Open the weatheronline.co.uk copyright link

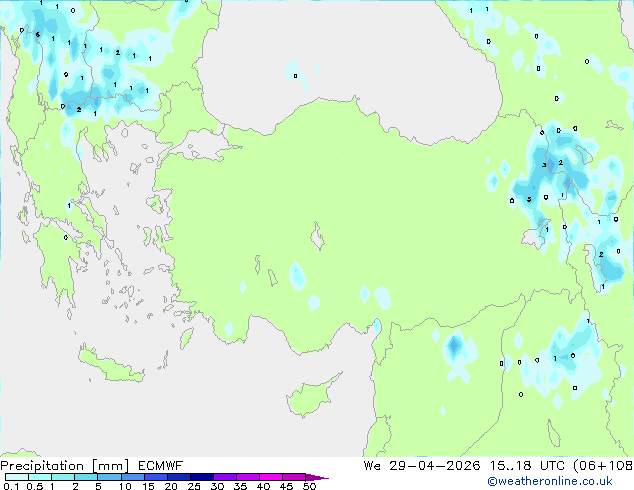(x=549, y=481)
